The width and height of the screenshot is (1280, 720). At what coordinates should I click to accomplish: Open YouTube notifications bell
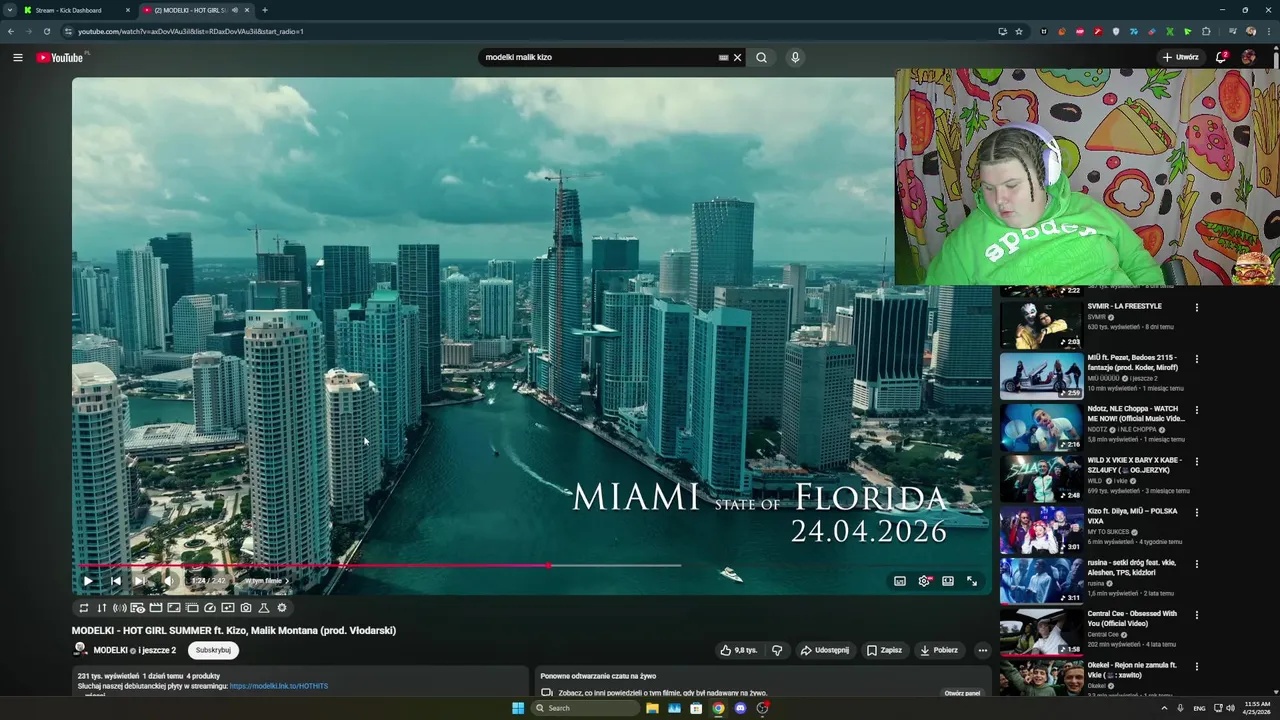coord(1221,57)
